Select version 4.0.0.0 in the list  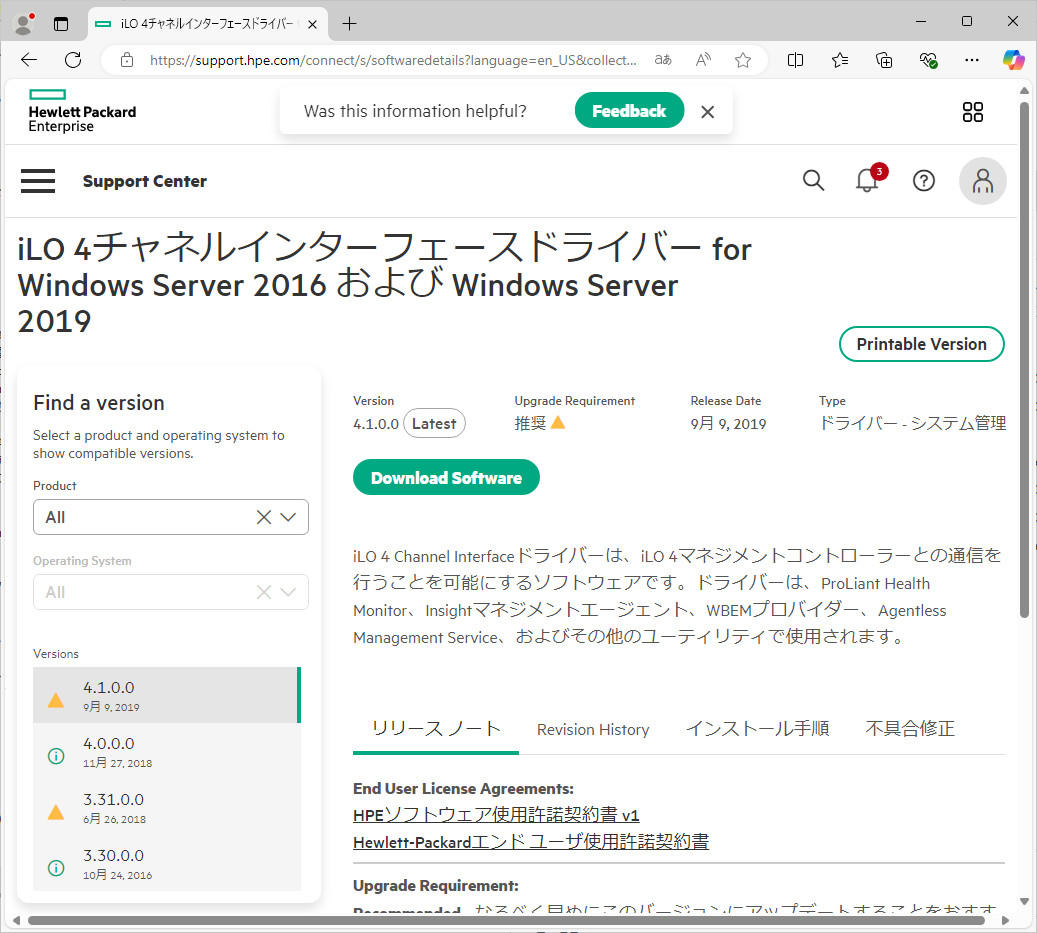click(x=167, y=751)
